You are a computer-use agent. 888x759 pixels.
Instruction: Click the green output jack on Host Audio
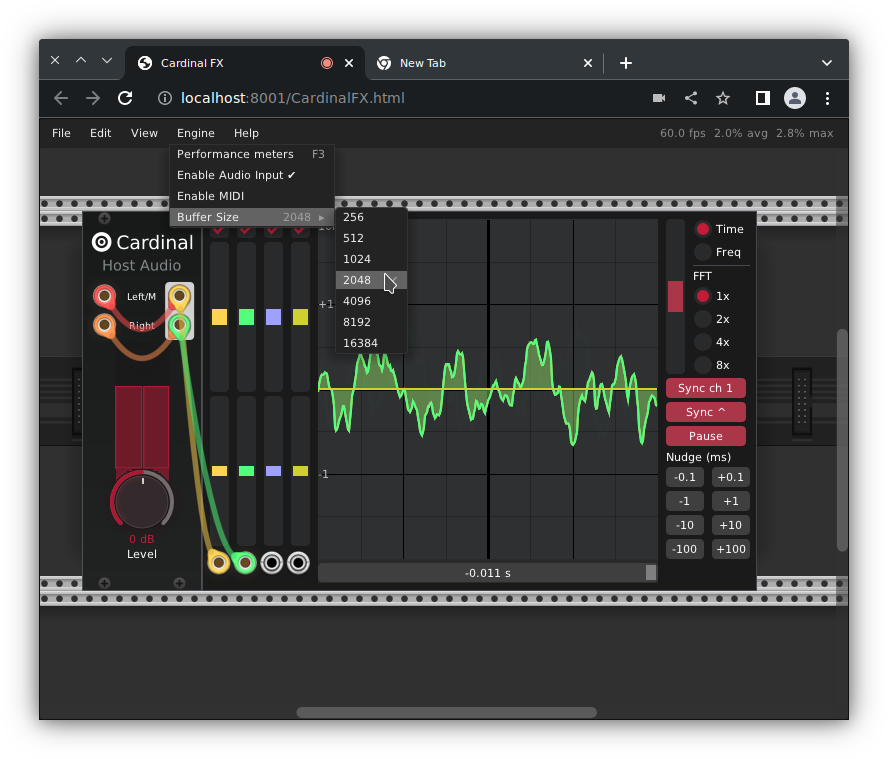pyautogui.click(x=180, y=325)
